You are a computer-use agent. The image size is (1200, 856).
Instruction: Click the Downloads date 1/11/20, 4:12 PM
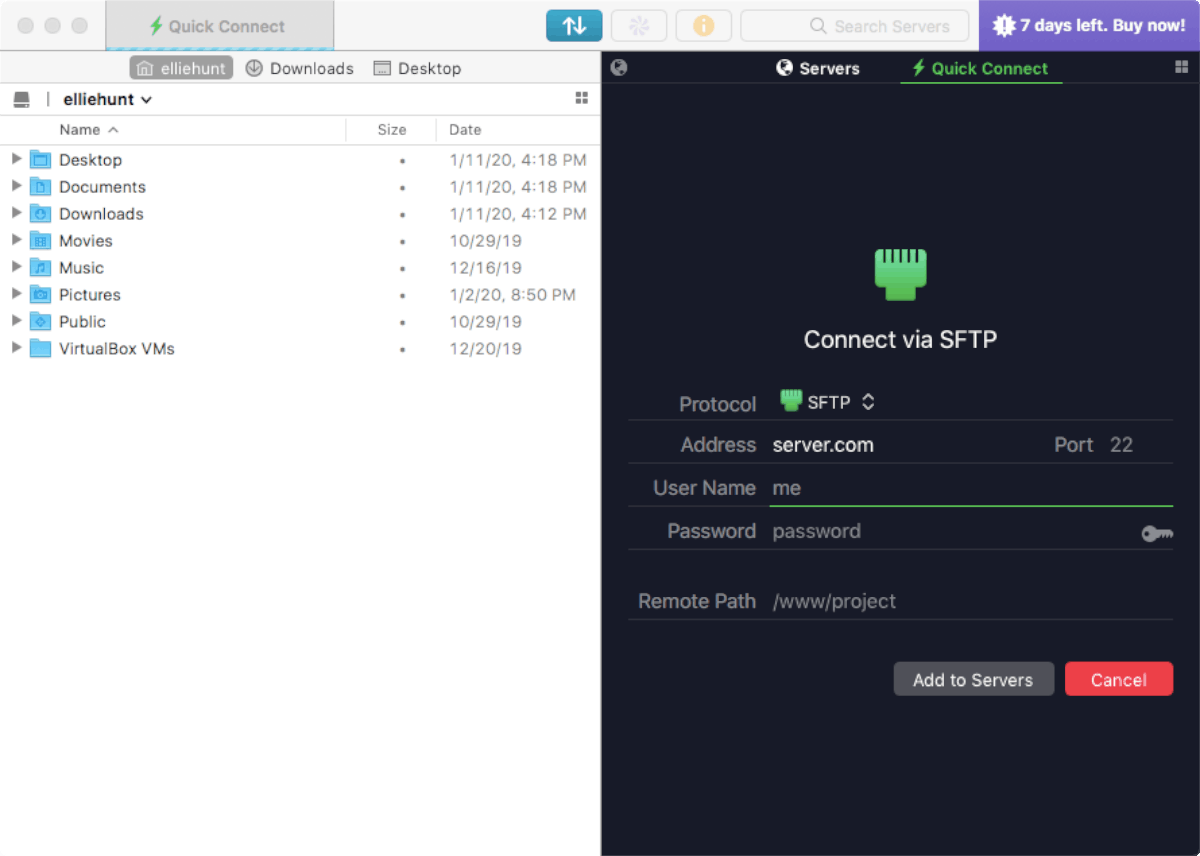[518, 214]
